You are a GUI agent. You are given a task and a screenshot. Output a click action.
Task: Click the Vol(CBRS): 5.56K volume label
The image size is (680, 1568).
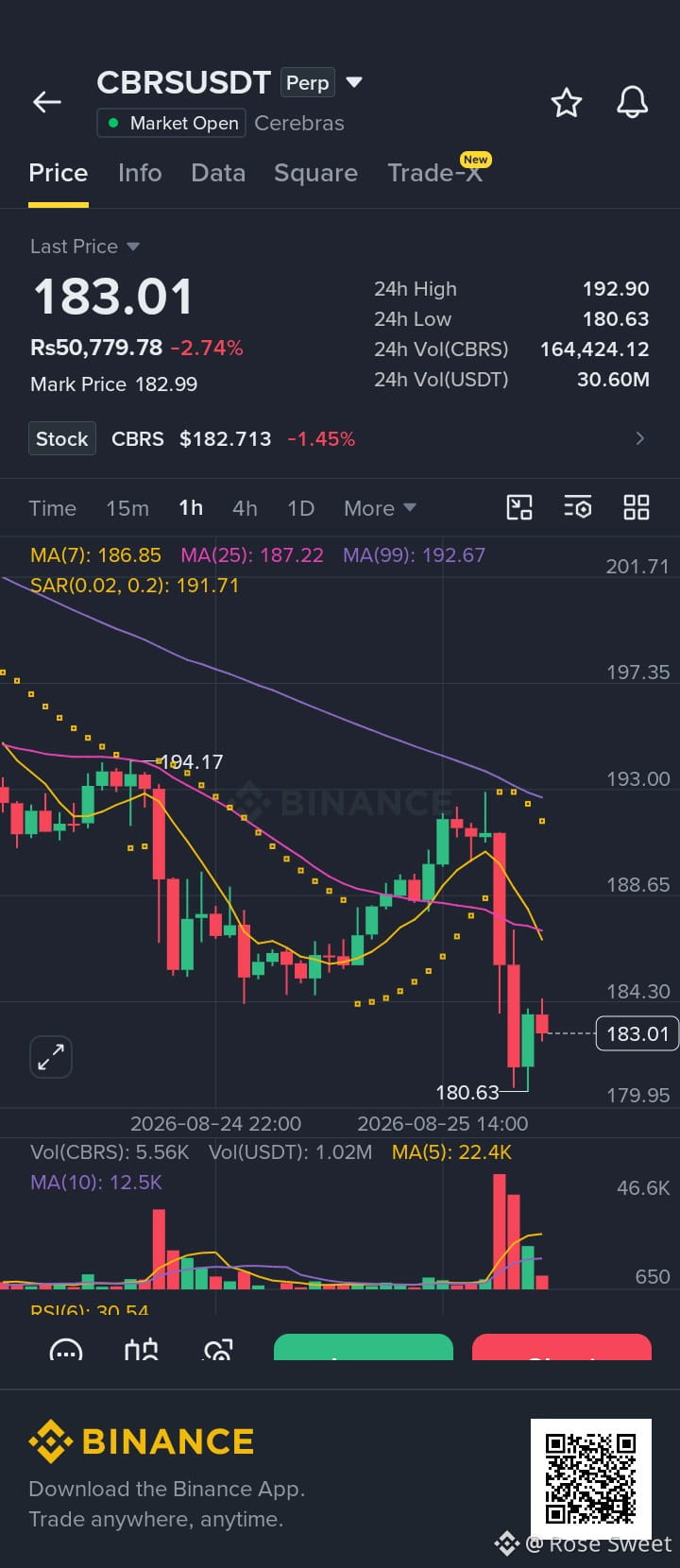coord(110,1152)
